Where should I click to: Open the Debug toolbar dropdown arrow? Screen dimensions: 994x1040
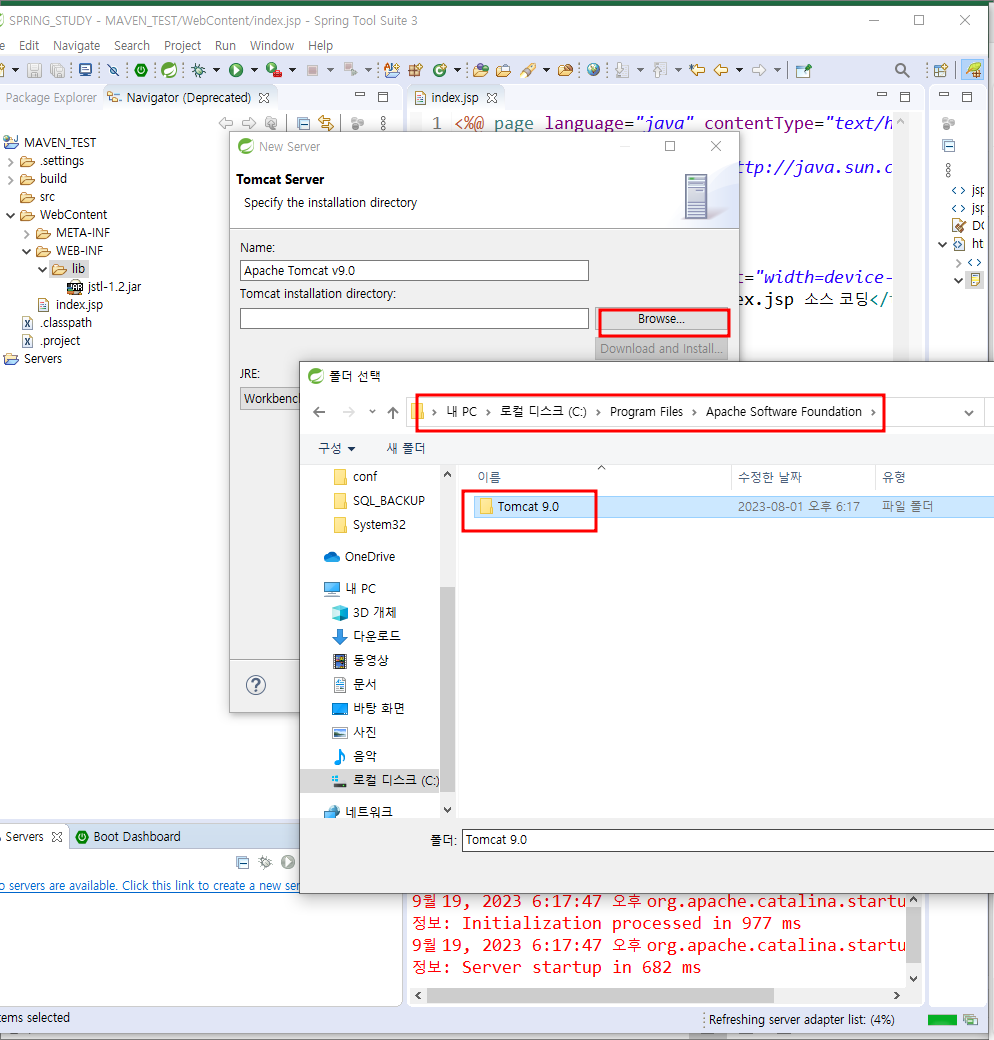[216, 70]
